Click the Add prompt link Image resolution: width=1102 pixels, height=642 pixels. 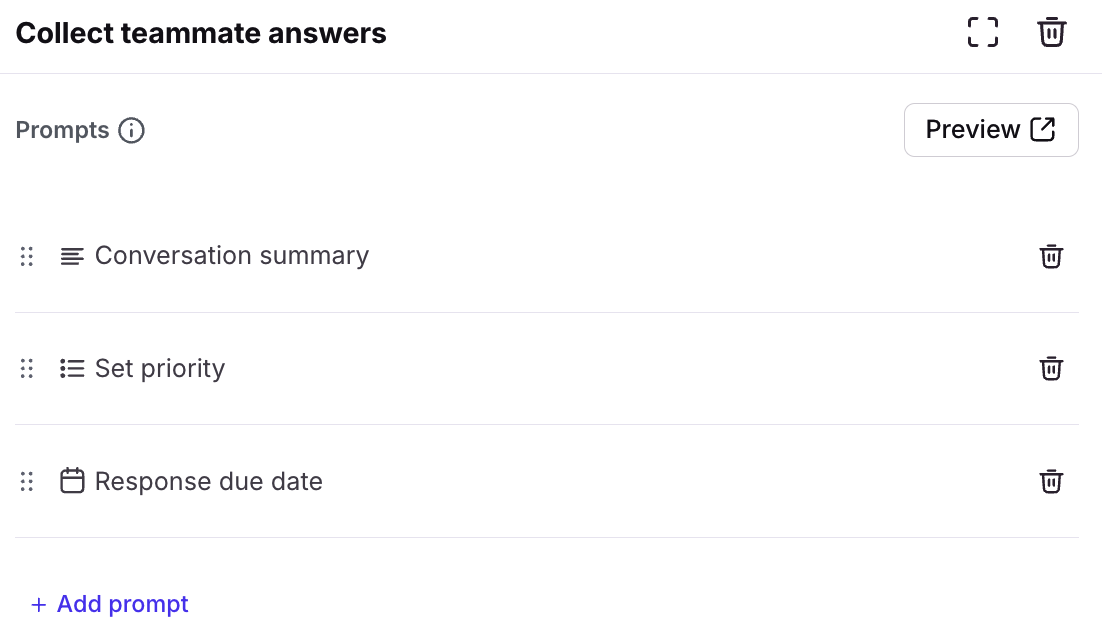tap(122, 604)
